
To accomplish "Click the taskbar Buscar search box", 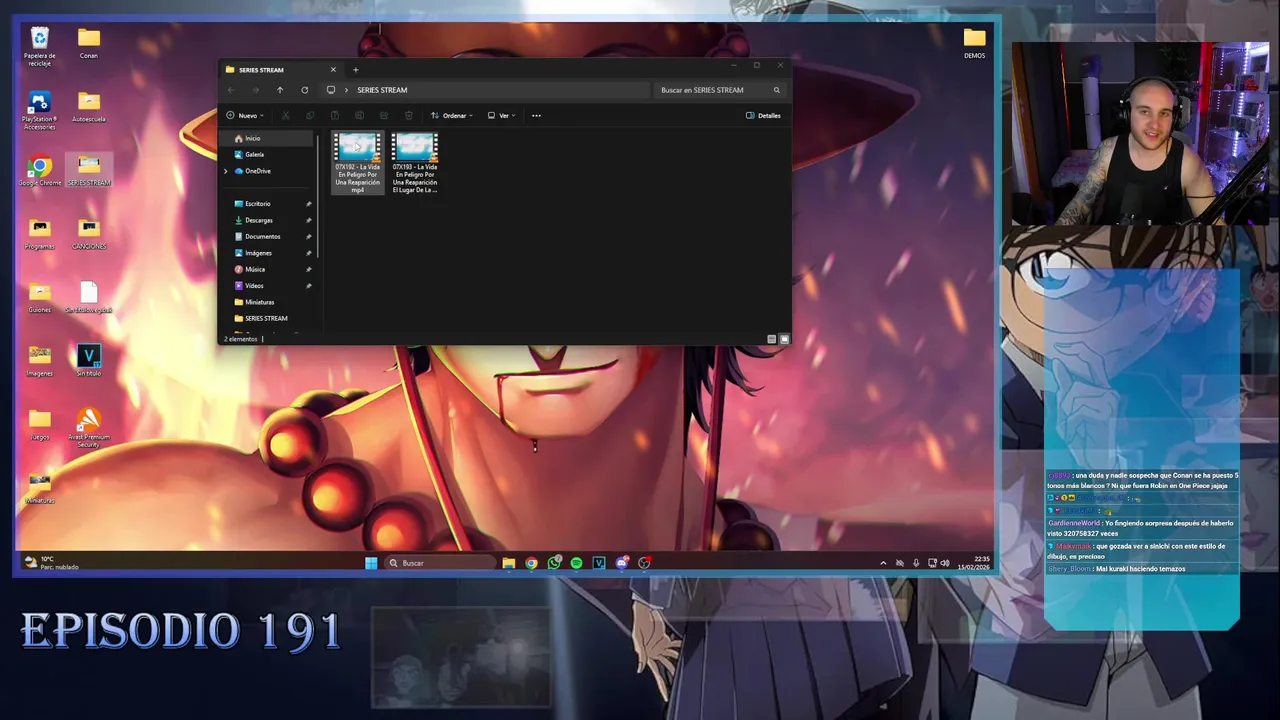I will 440,563.
